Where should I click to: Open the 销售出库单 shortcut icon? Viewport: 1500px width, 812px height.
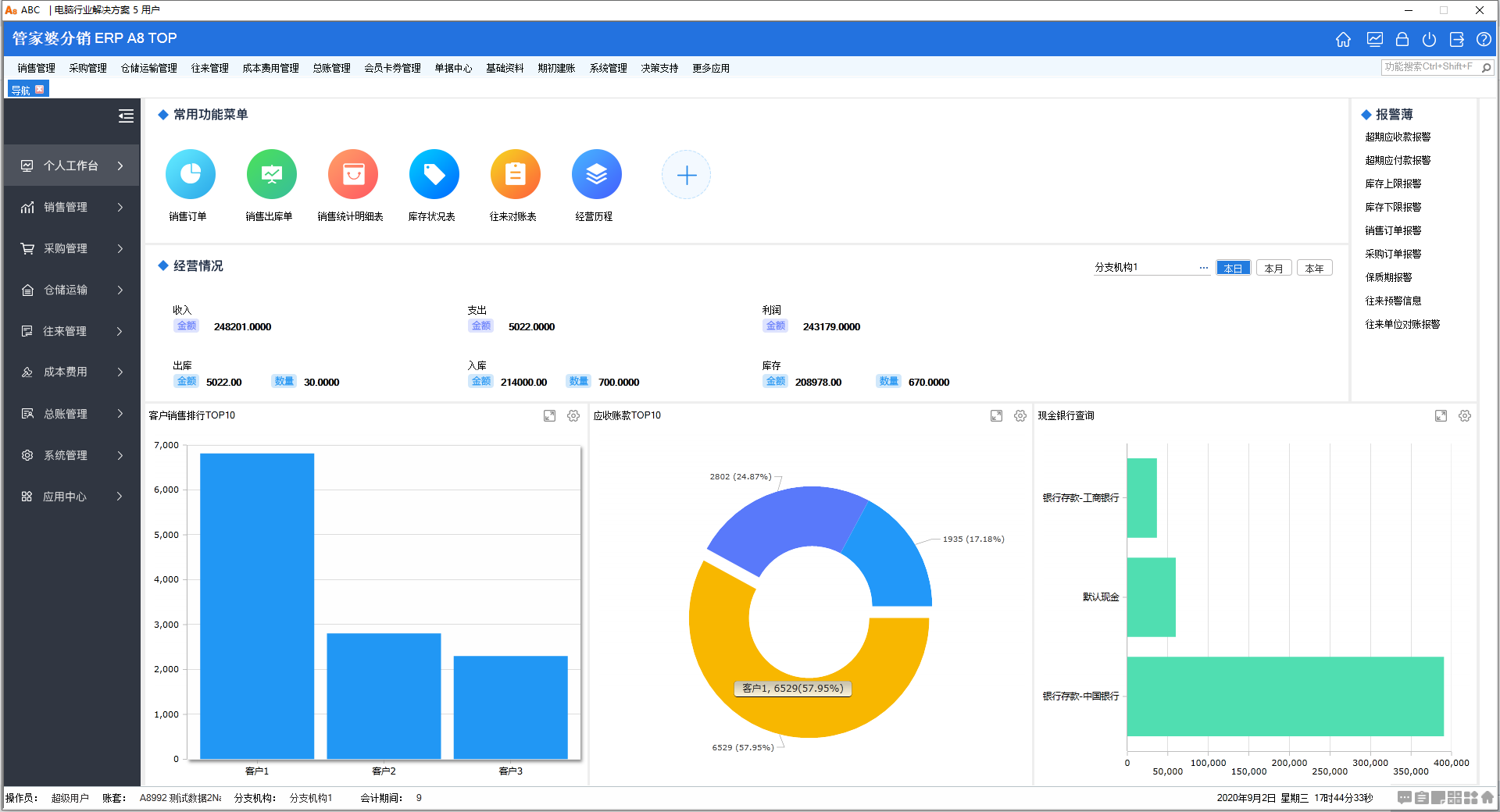(x=271, y=174)
